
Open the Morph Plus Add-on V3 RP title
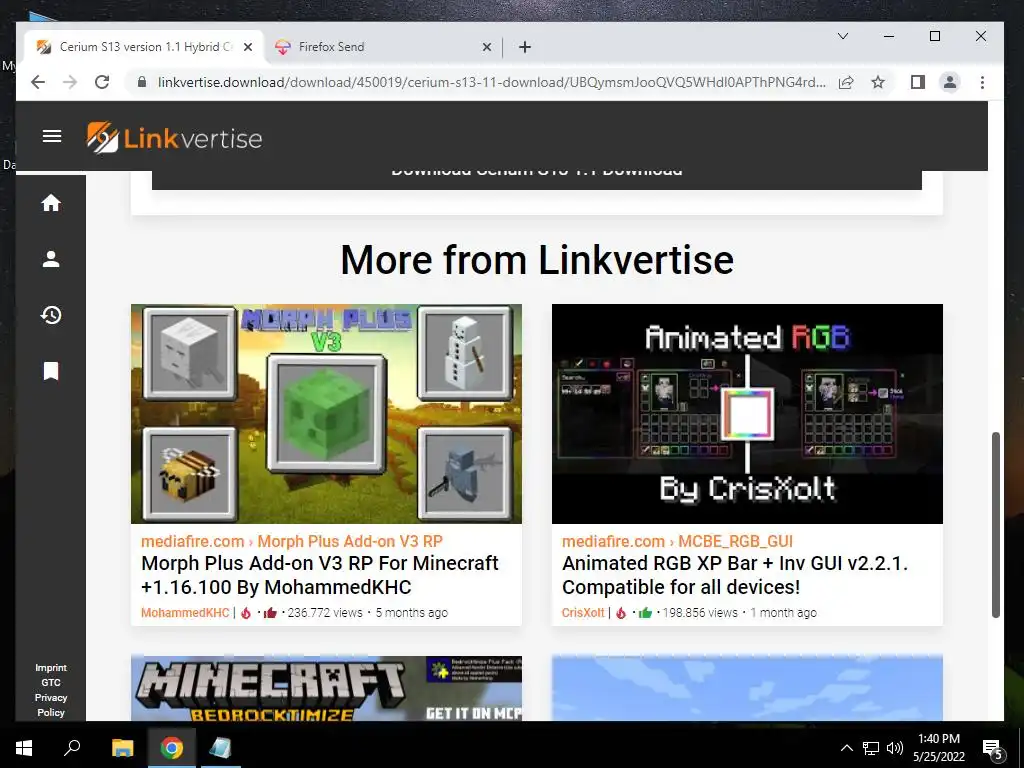(319, 575)
